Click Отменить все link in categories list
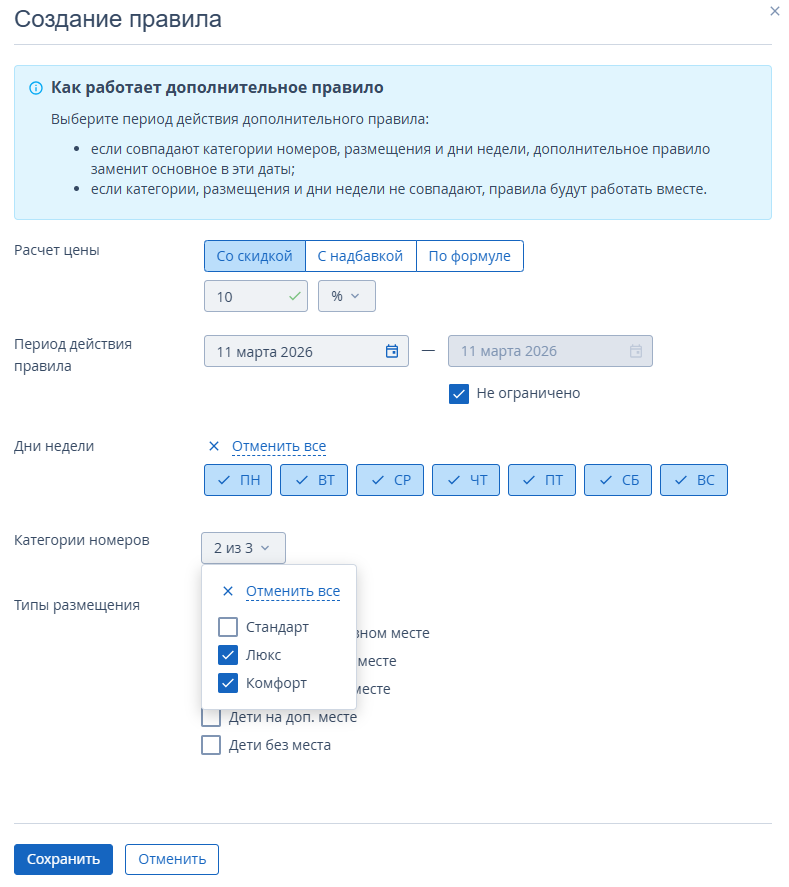This screenshot has width=789, height=887. click(293, 591)
